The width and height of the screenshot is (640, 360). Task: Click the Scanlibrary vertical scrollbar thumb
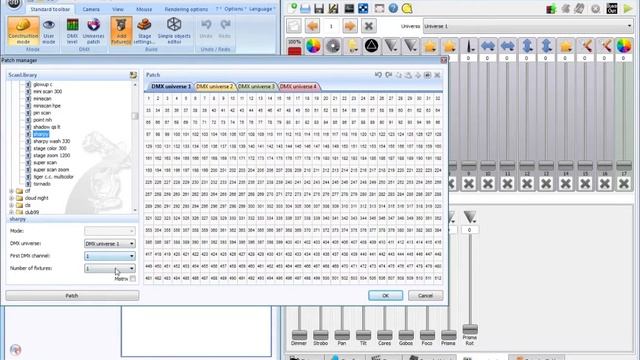[x=135, y=116]
